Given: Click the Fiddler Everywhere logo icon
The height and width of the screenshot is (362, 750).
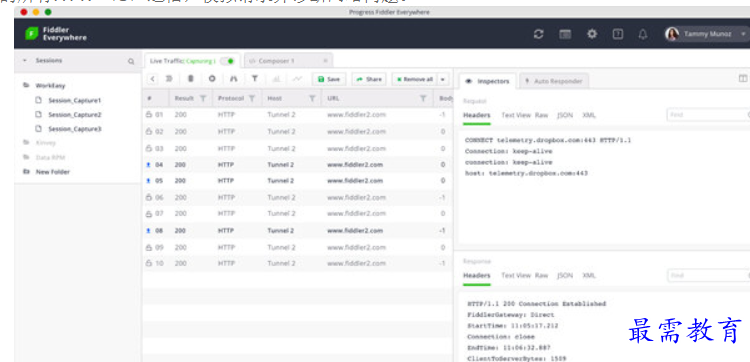Looking at the screenshot, I should click(x=32, y=33).
